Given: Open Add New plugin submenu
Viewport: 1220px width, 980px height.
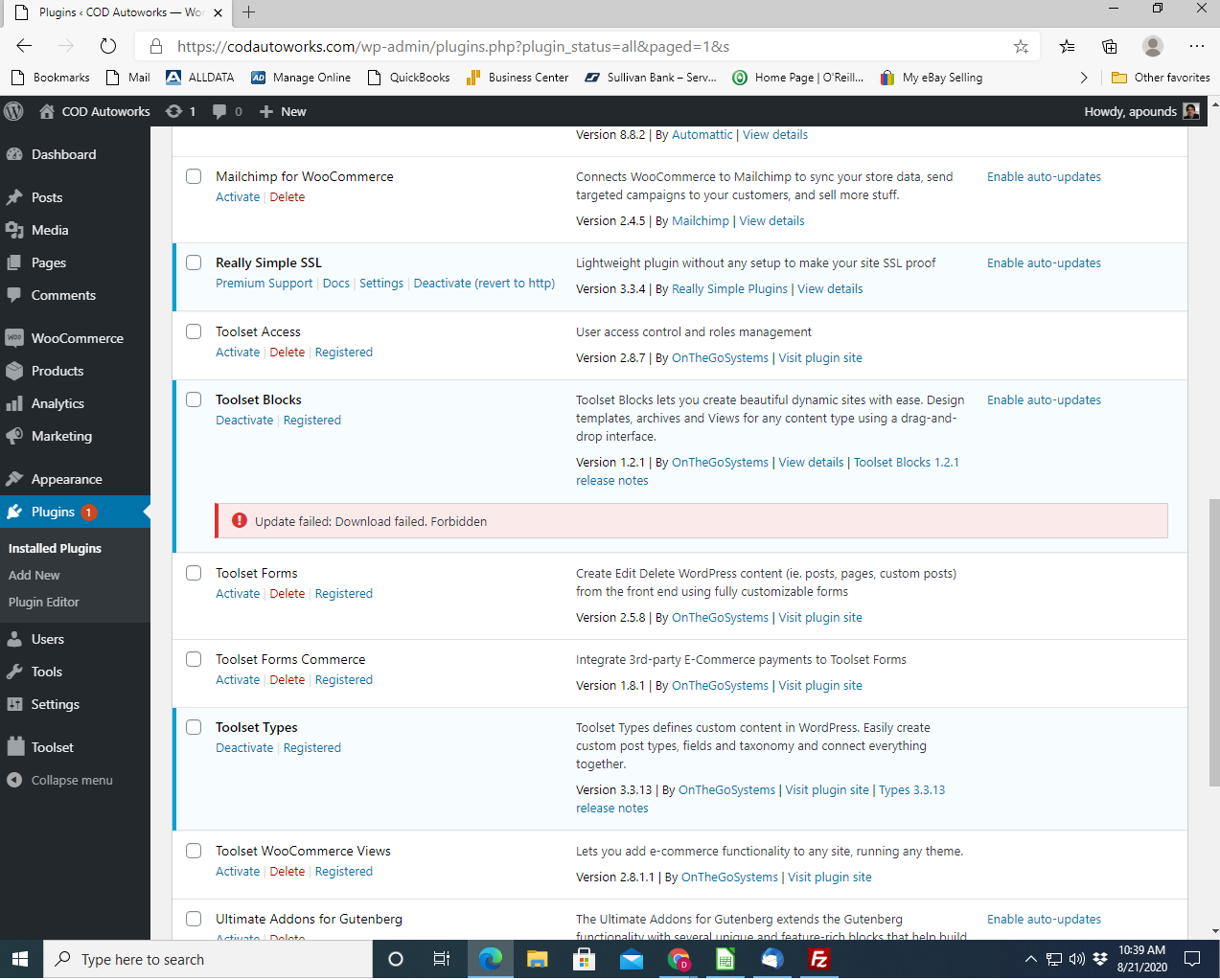Looking at the screenshot, I should coord(34,575).
